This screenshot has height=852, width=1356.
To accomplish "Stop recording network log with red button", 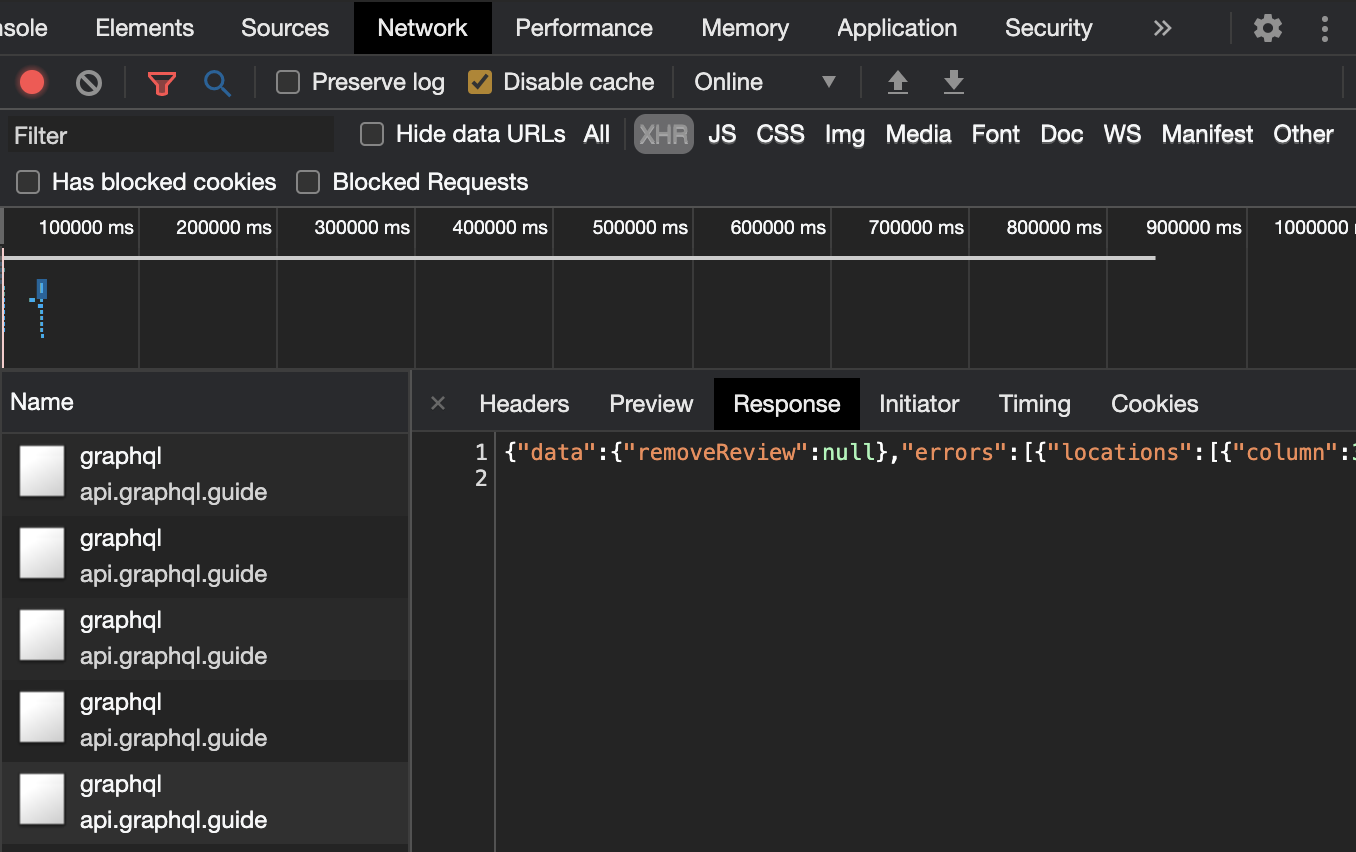I will tap(32, 82).
